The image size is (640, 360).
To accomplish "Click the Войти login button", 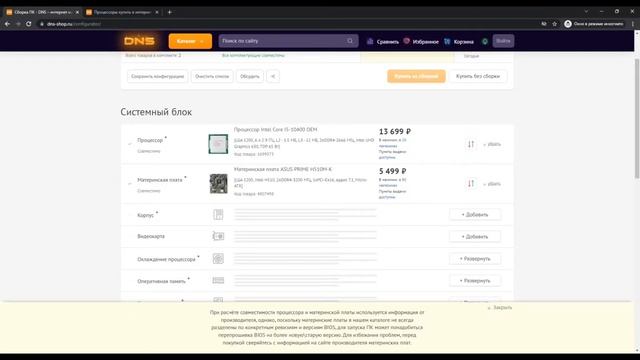I will pos(503,41).
